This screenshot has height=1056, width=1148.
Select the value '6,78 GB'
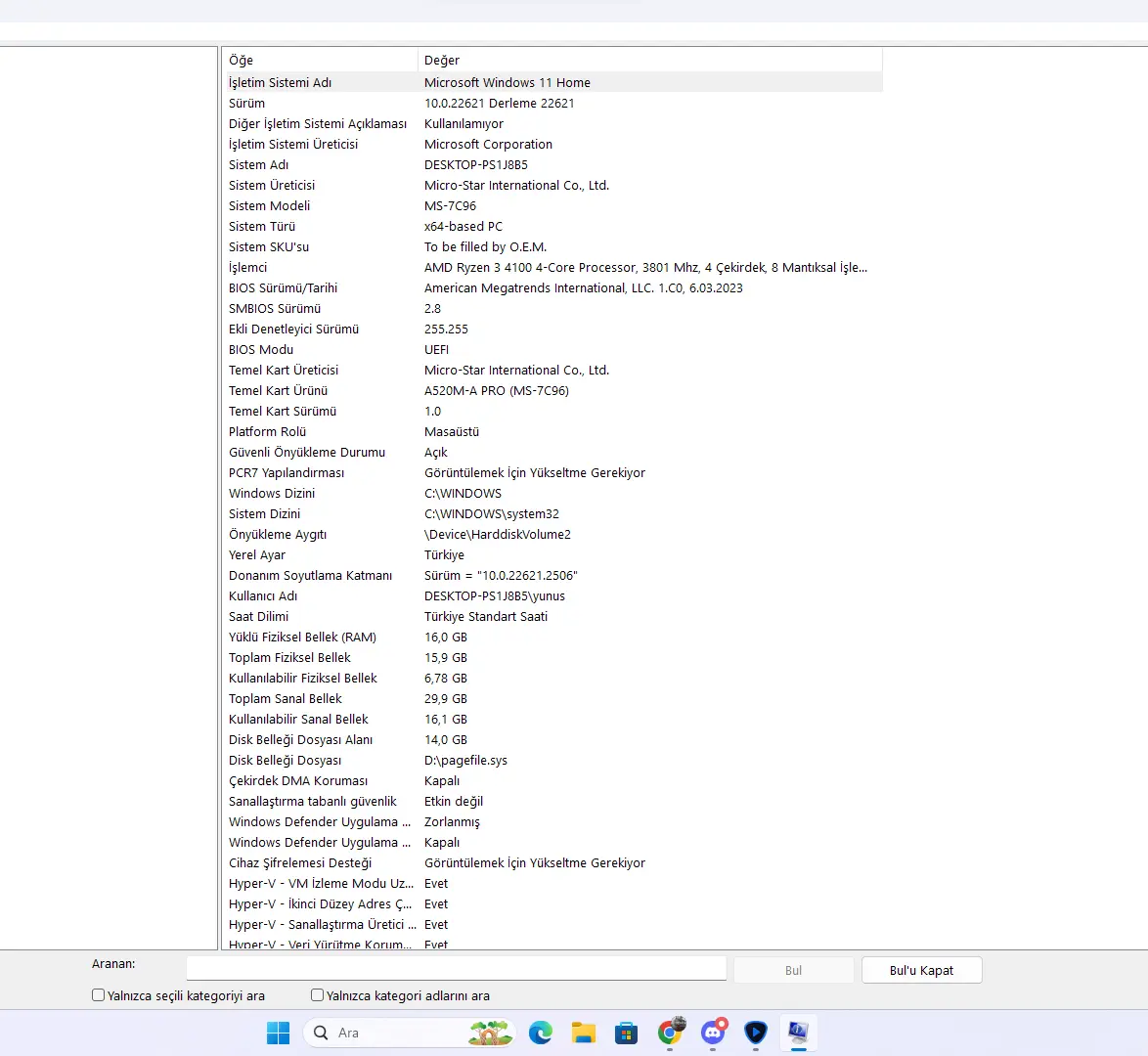click(446, 678)
